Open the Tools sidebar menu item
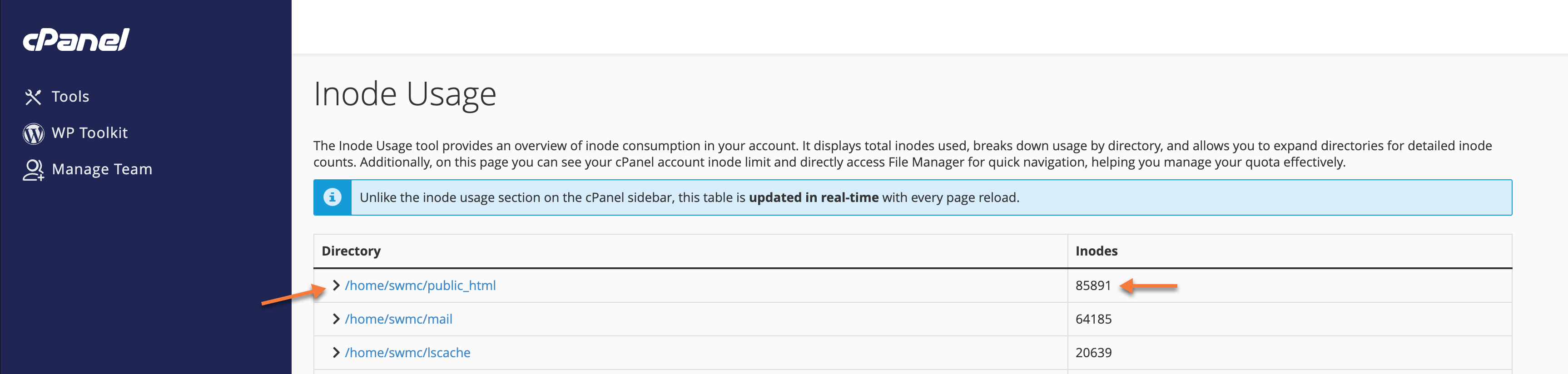 [x=70, y=97]
